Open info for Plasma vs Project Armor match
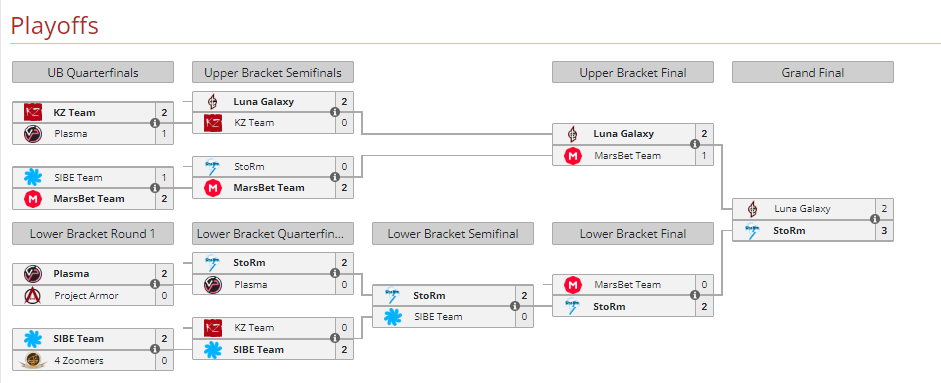941x383 pixels. 155,285
